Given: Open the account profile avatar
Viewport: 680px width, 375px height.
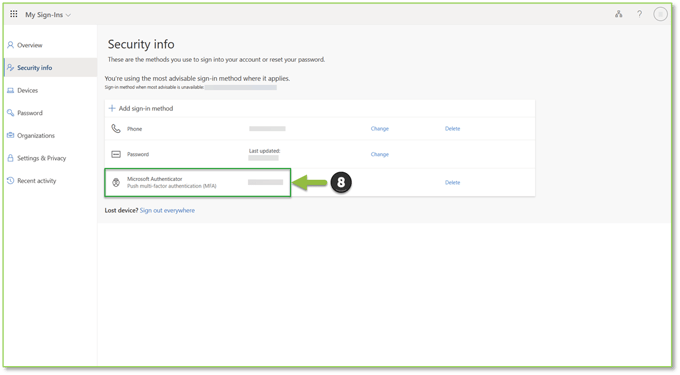Looking at the screenshot, I should point(660,14).
